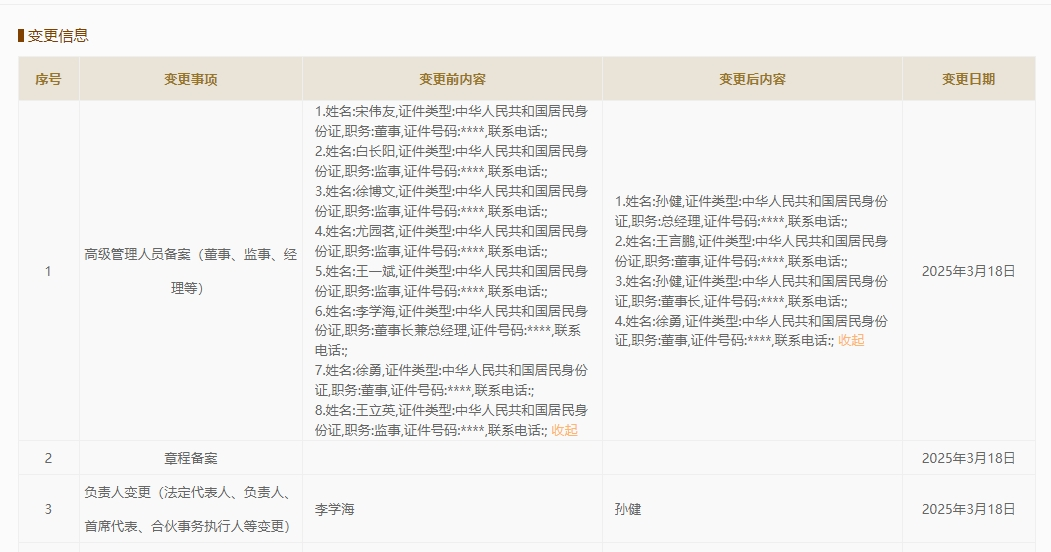Screen dimensions: 1051x552
Task: Select the 变更后内容 column header
Action: pyautogui.click(x=752, y=79)
